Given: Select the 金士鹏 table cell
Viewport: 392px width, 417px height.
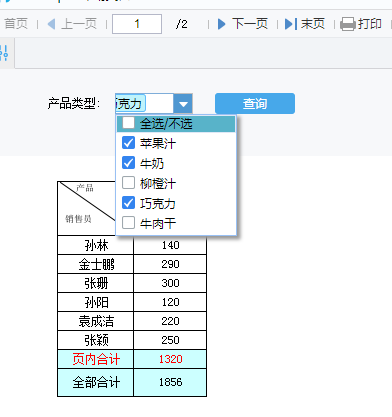Looking at the screenshot, I should click(96, 264).
